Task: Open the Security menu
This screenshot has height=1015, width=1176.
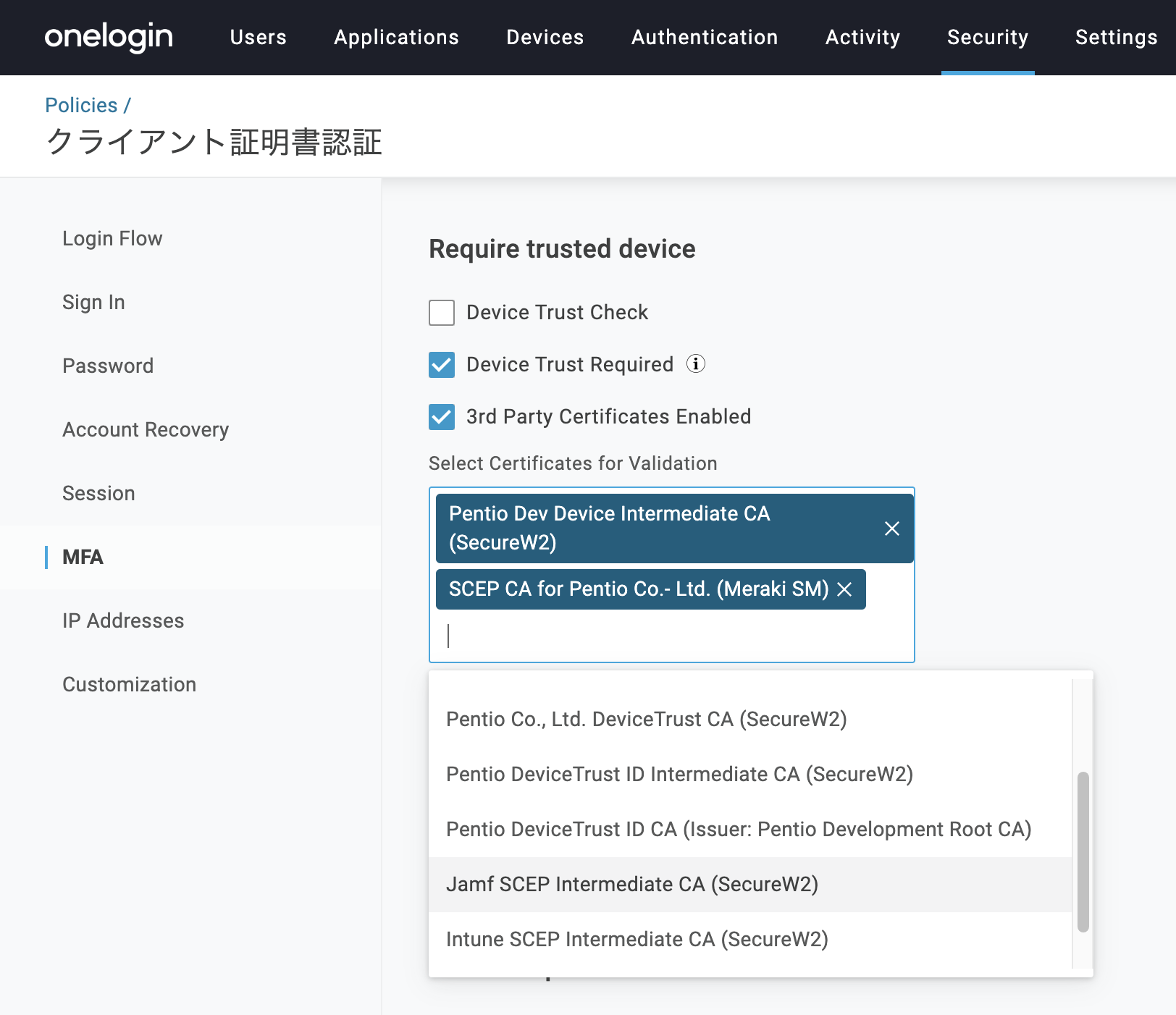Action: (988, 37)
